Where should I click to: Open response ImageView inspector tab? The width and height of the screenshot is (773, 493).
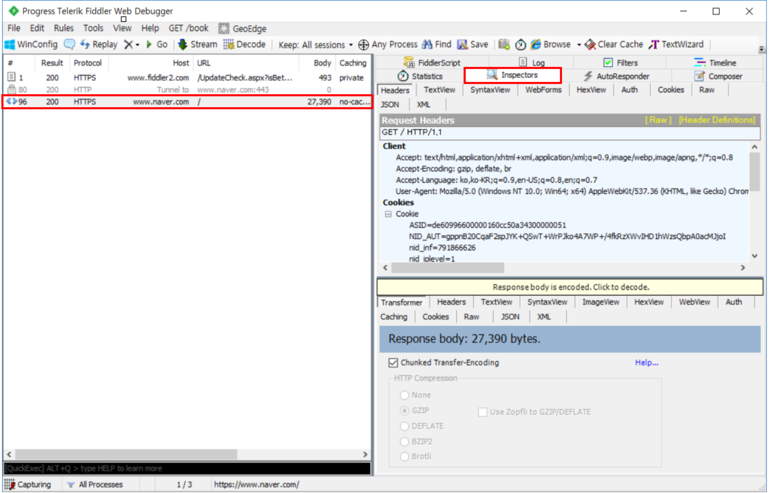pyautogui.click(x=600, y=302)
